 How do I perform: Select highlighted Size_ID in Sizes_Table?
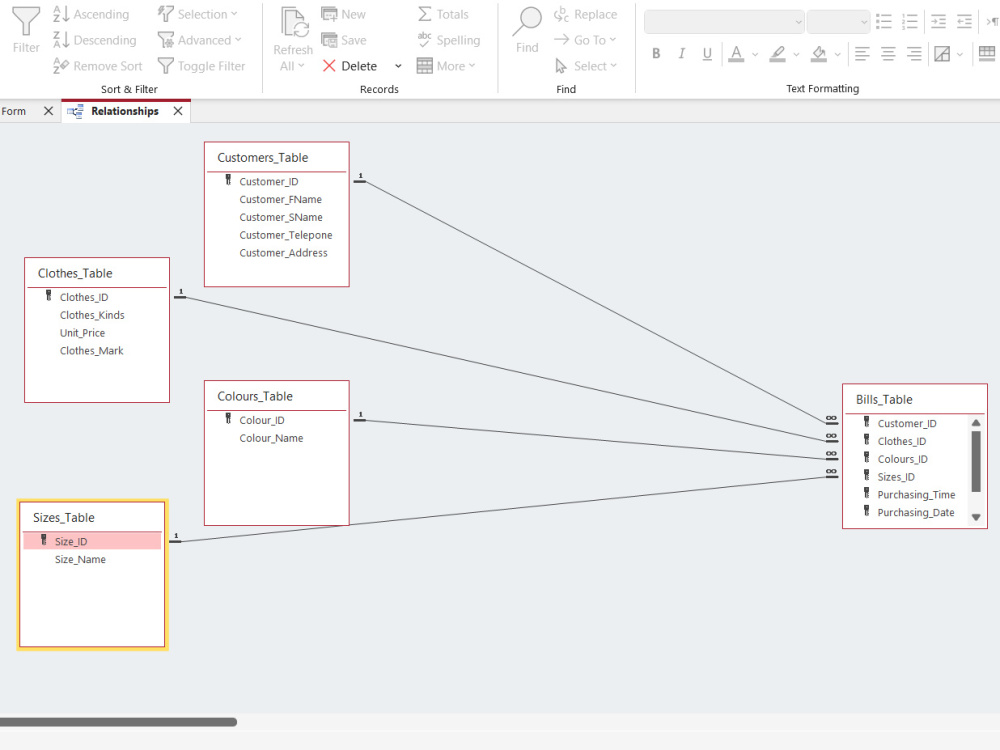point(92,541)
